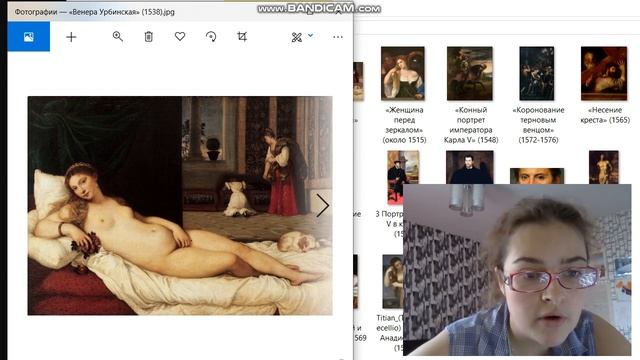
Task: Click the displayed Venus of Urbino painting
Action: click(180, 206)
